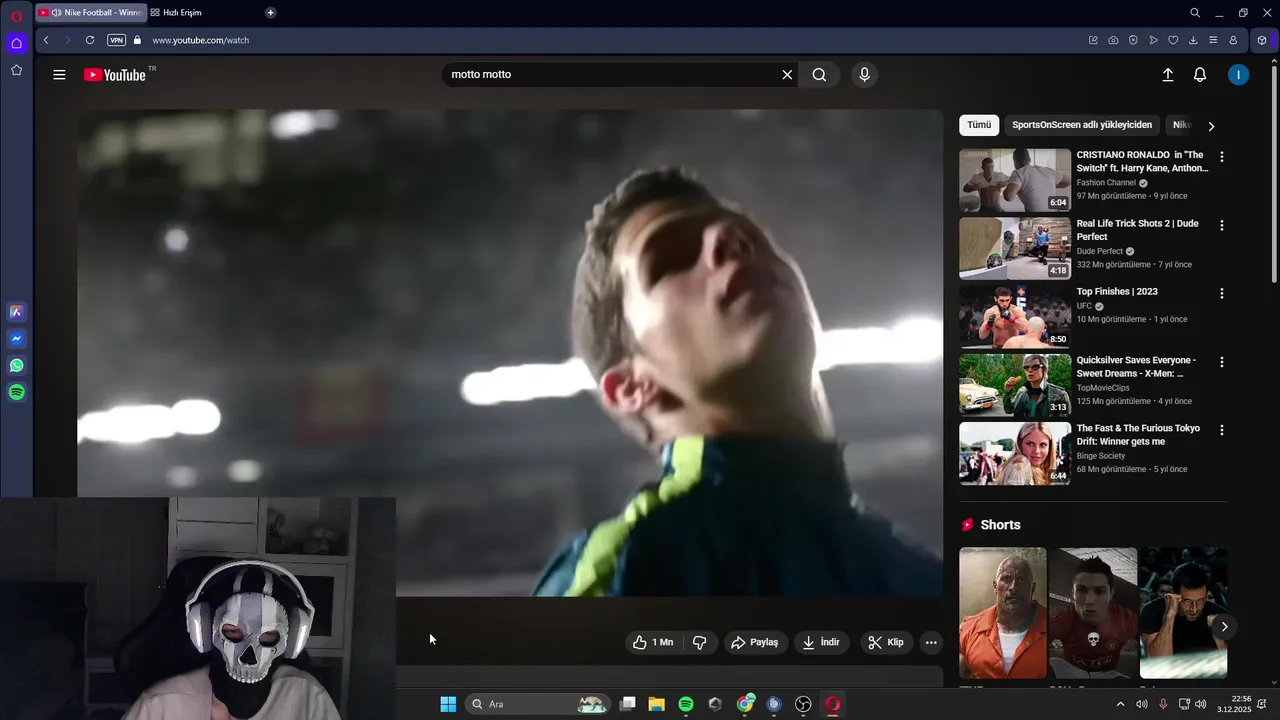This screenshot has width=1280, height=720.
Task: Start voice search with the microphone
Action: point(864,75)
